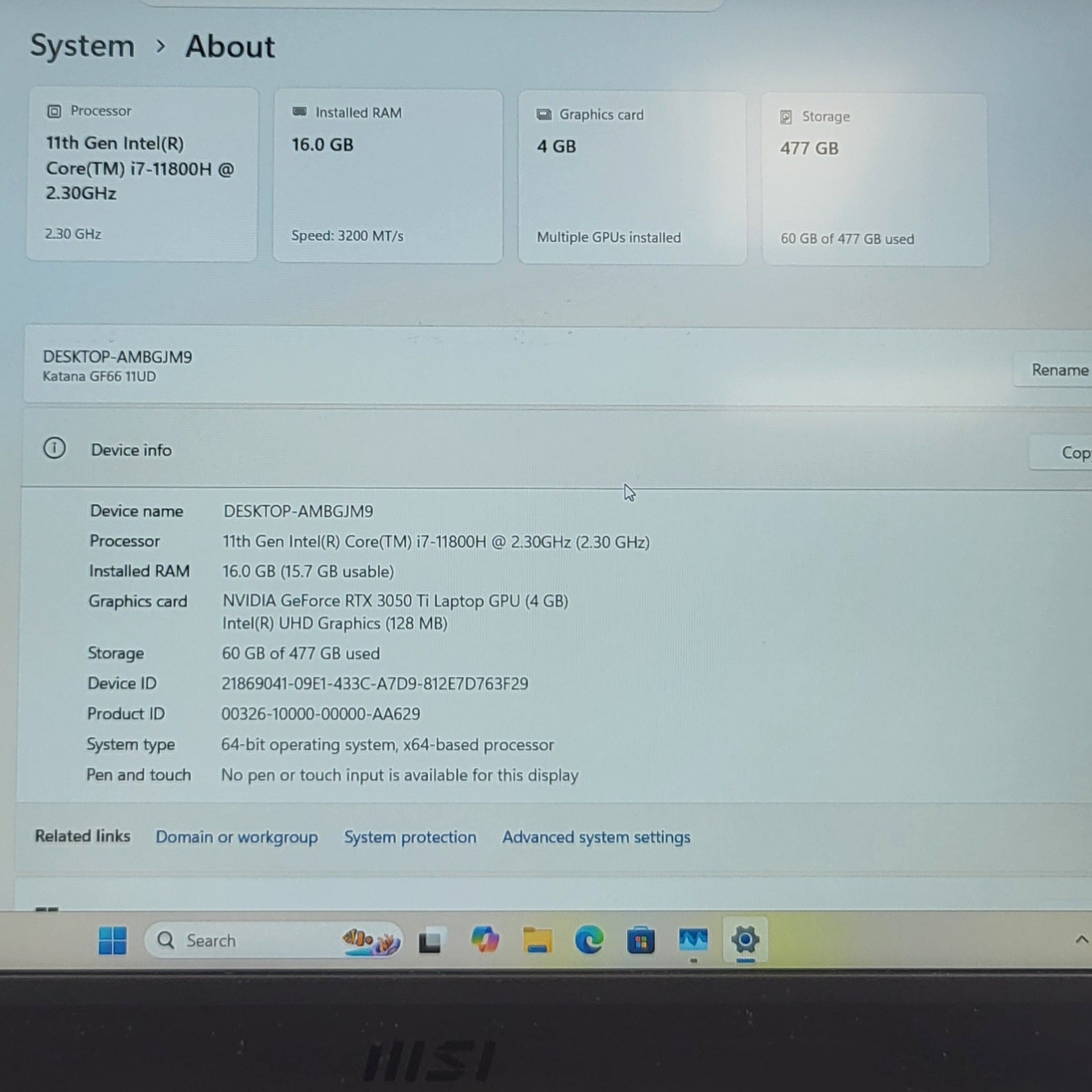The image size is (1092, 1092).
Task: Go back to System in breadcrumb
Action: [x=82, y=46]
